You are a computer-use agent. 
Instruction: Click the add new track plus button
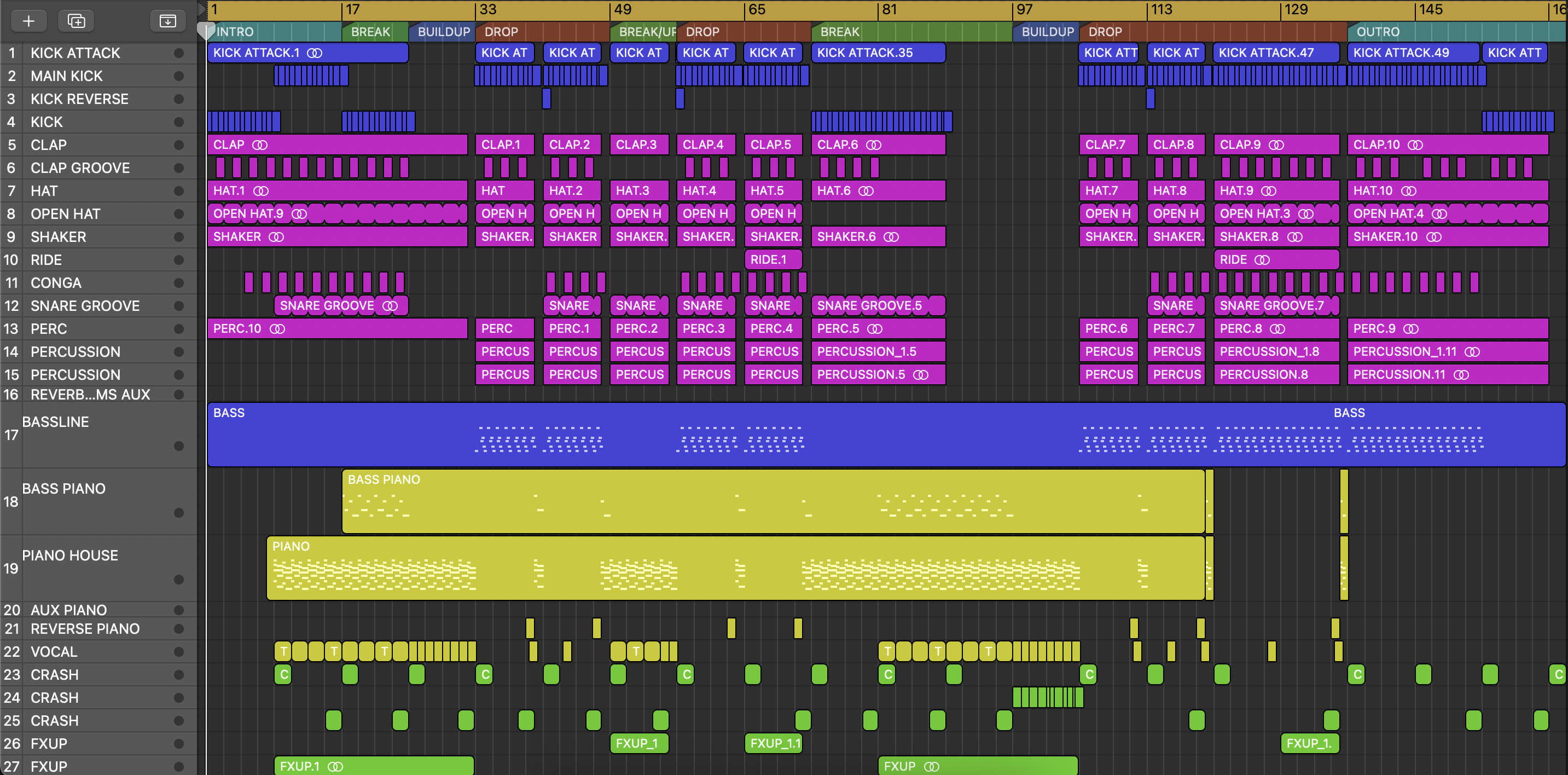tap(28, 21)
